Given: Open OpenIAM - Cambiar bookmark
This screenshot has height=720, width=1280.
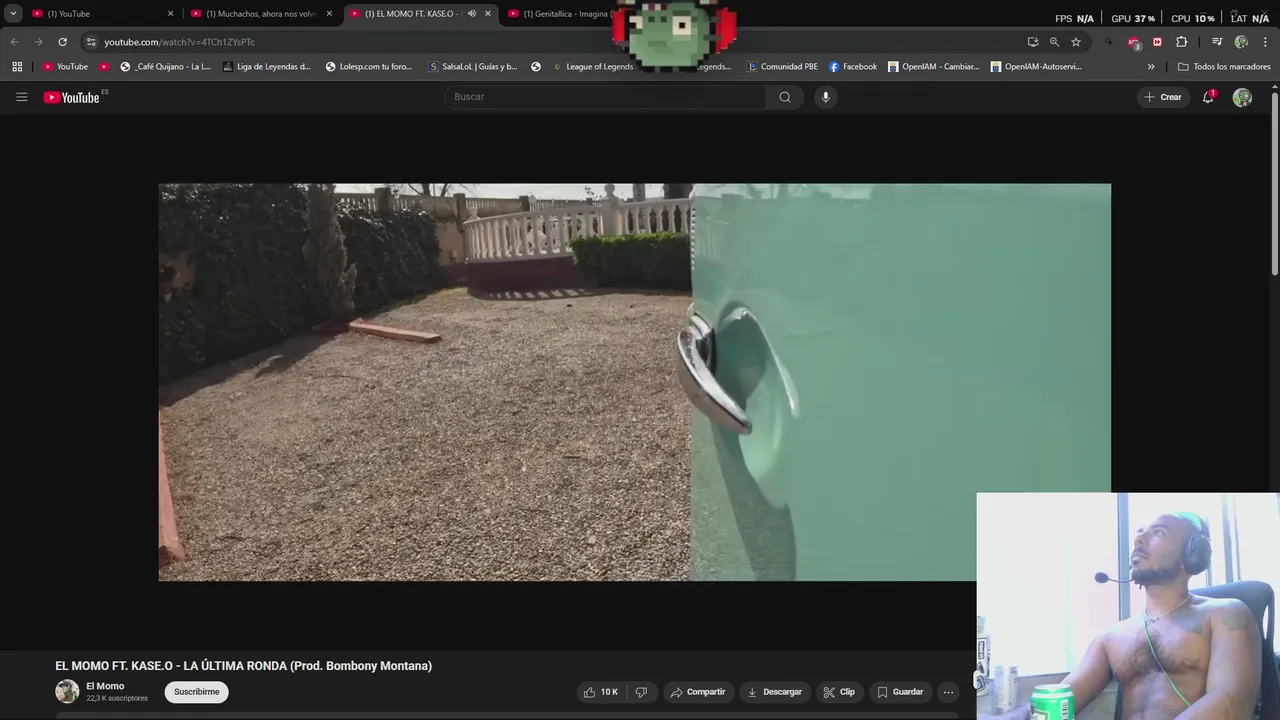Looking at the screenshot, I should coord(934,67).
